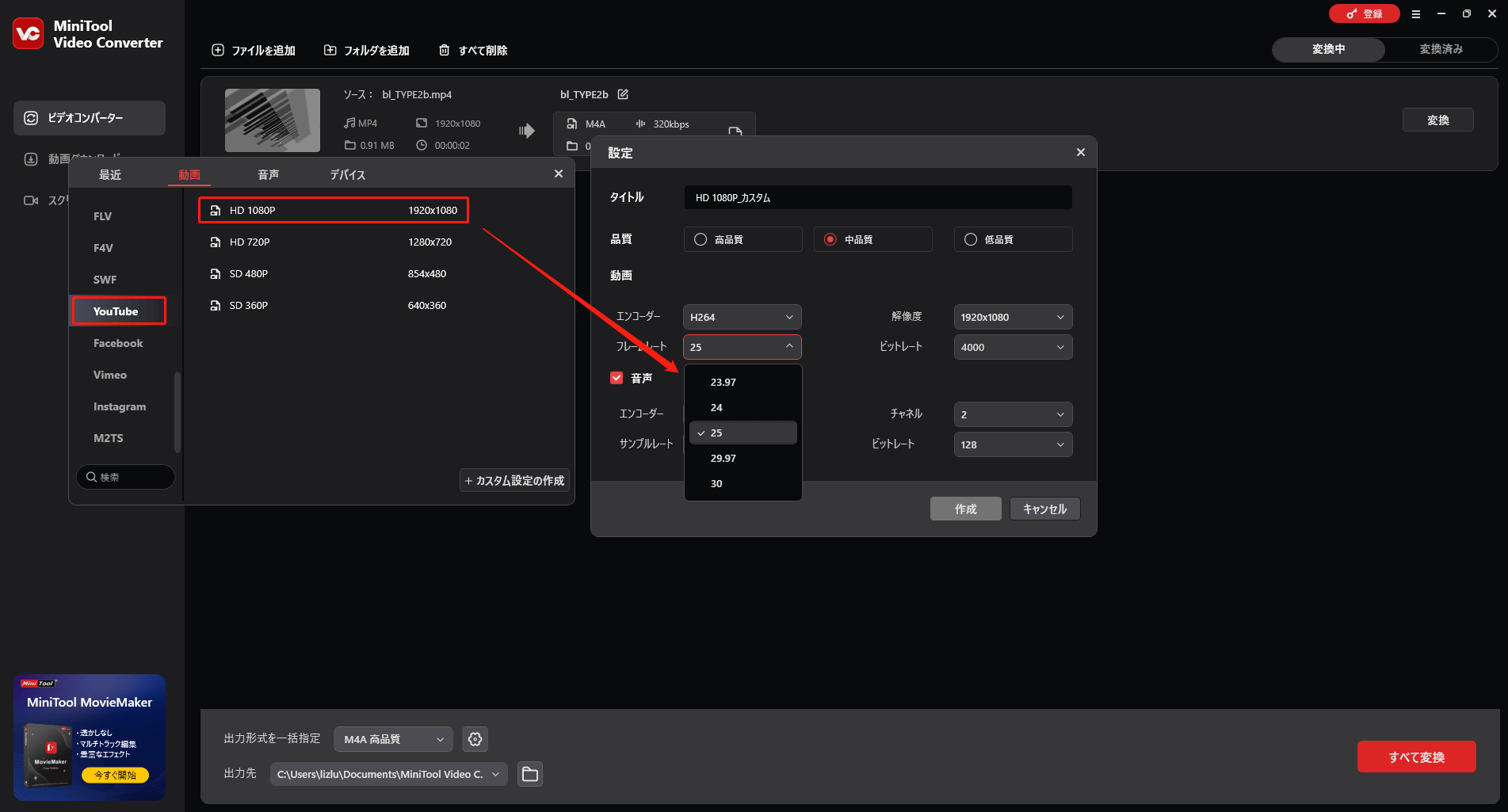
Task: Switch to the Converting toggle tab
Action: coord(1329,49)
